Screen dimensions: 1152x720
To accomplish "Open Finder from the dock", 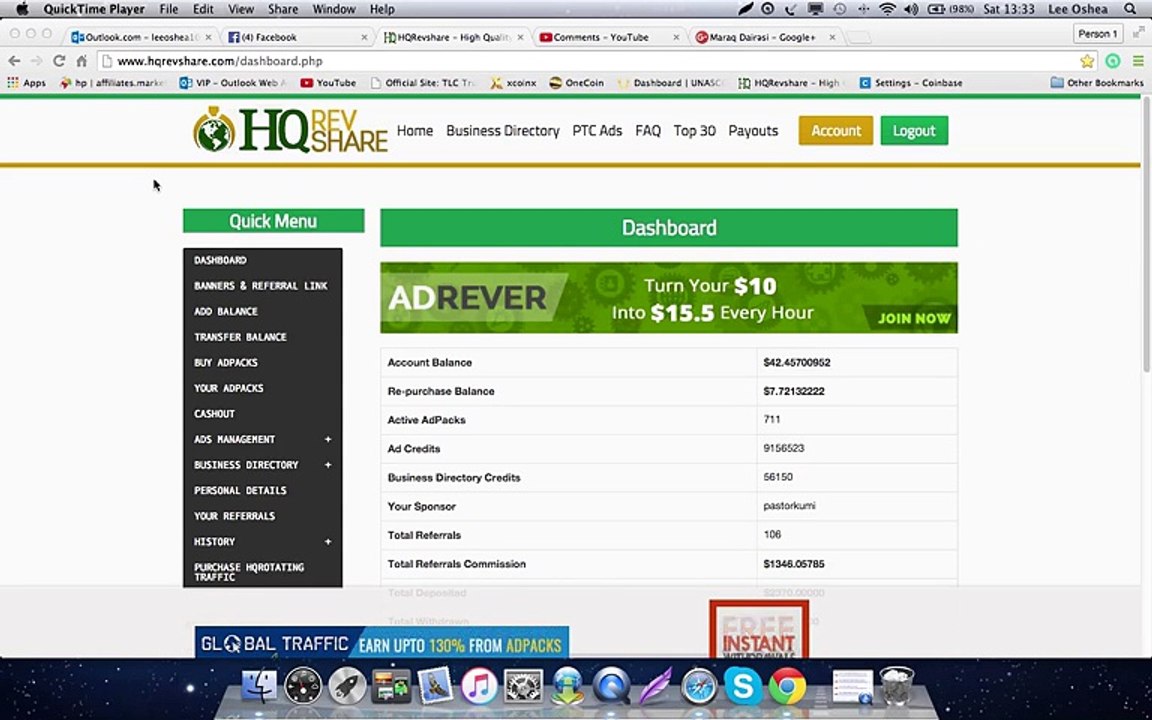I will [x=259, y=686].
